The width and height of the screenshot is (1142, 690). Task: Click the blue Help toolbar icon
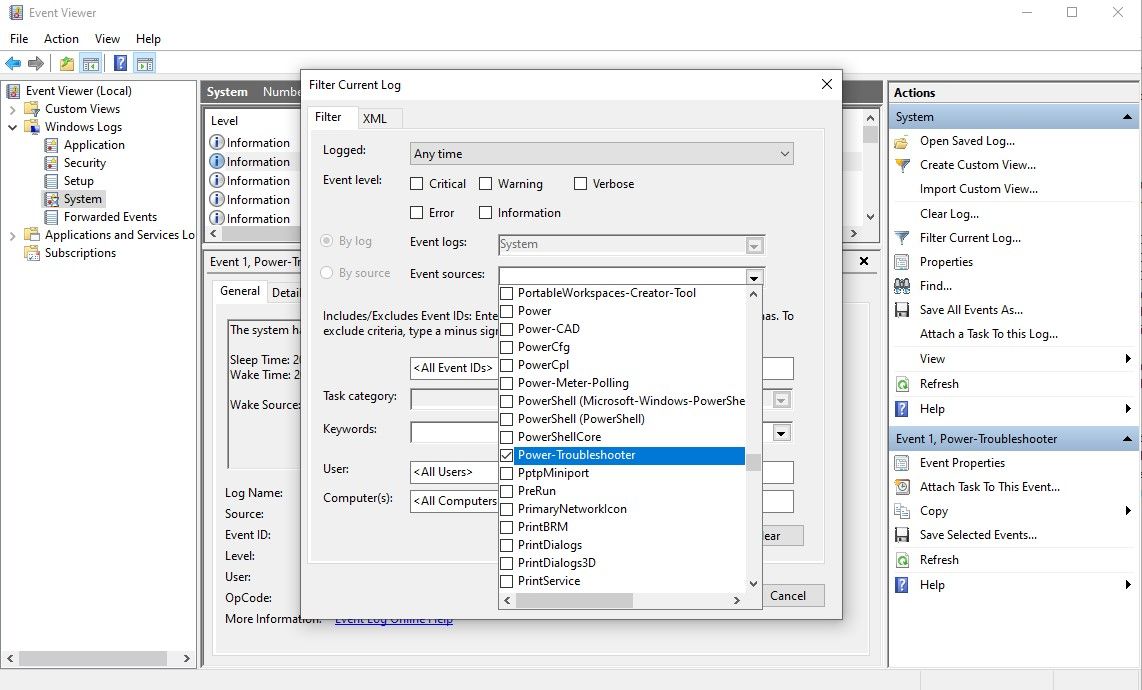click(121, 63)
